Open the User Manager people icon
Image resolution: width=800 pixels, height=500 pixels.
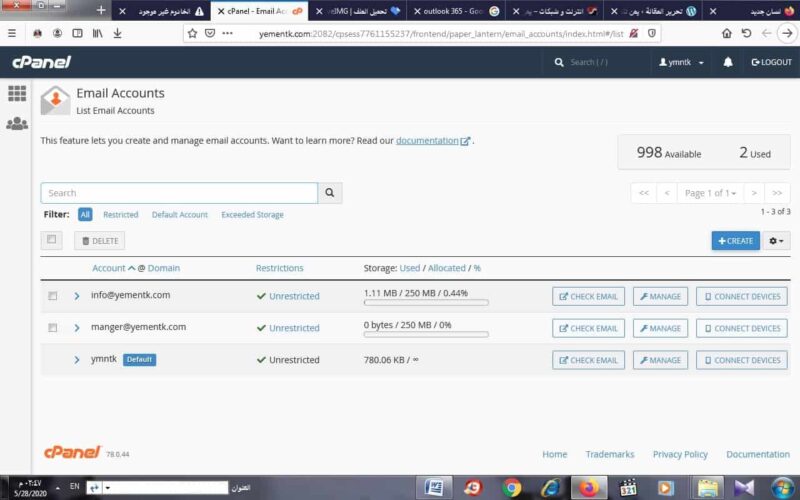pyautogui.click(x=17, y=123)
